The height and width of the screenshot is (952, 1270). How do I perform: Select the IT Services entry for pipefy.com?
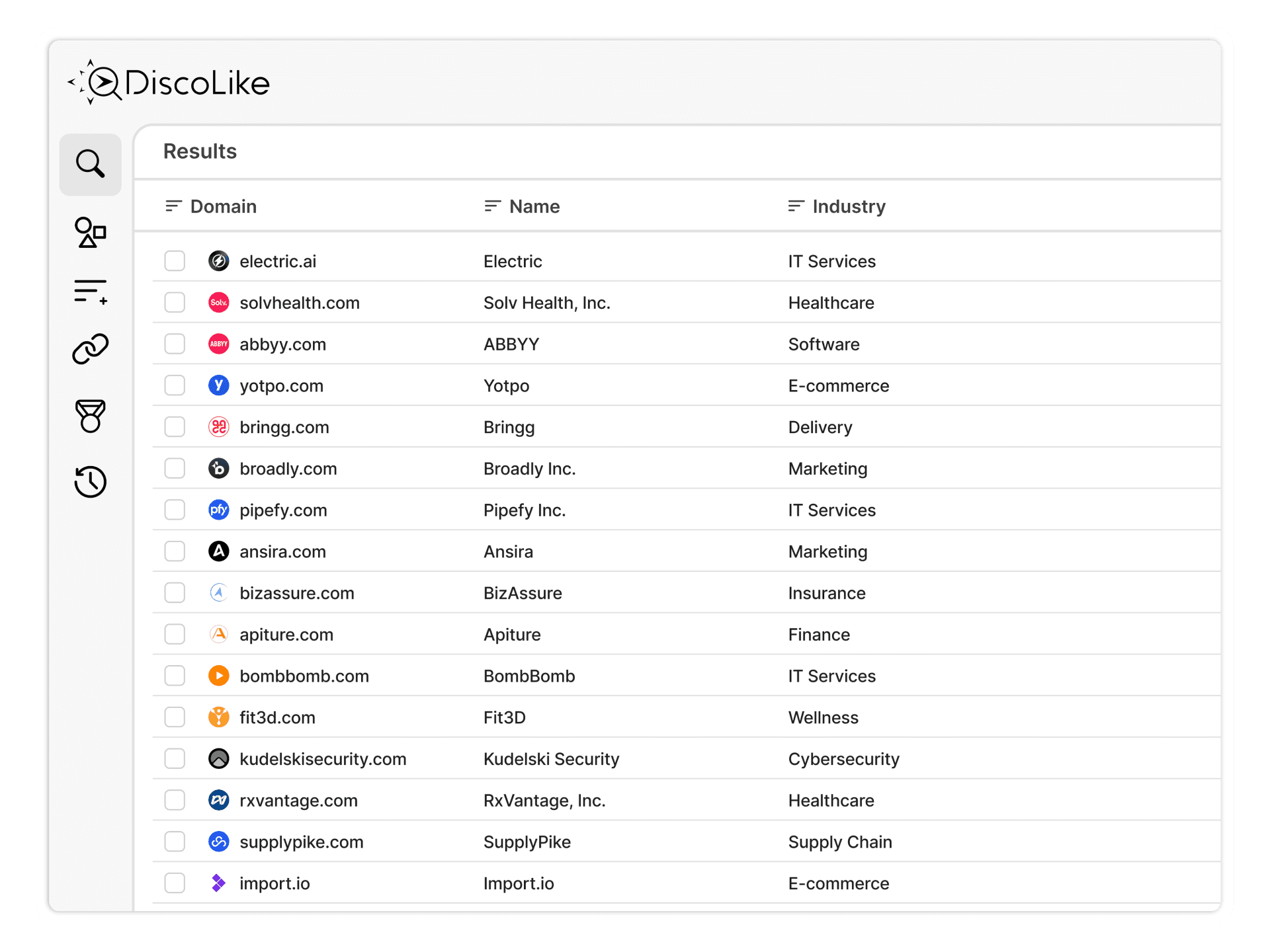click(x=831, y=510)
